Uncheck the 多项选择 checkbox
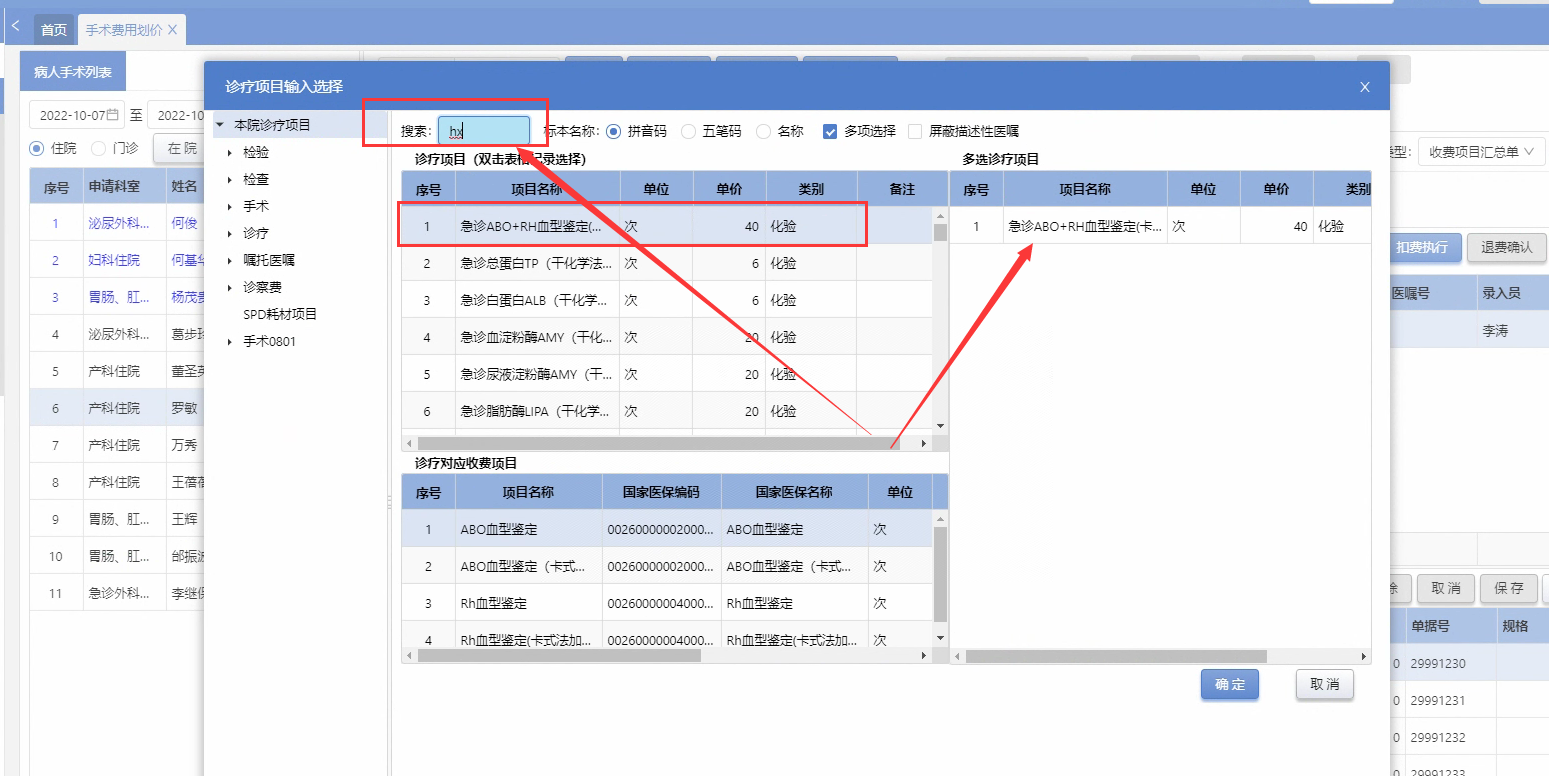Screen dimensions: 1549x776 [x=830, y=131]
